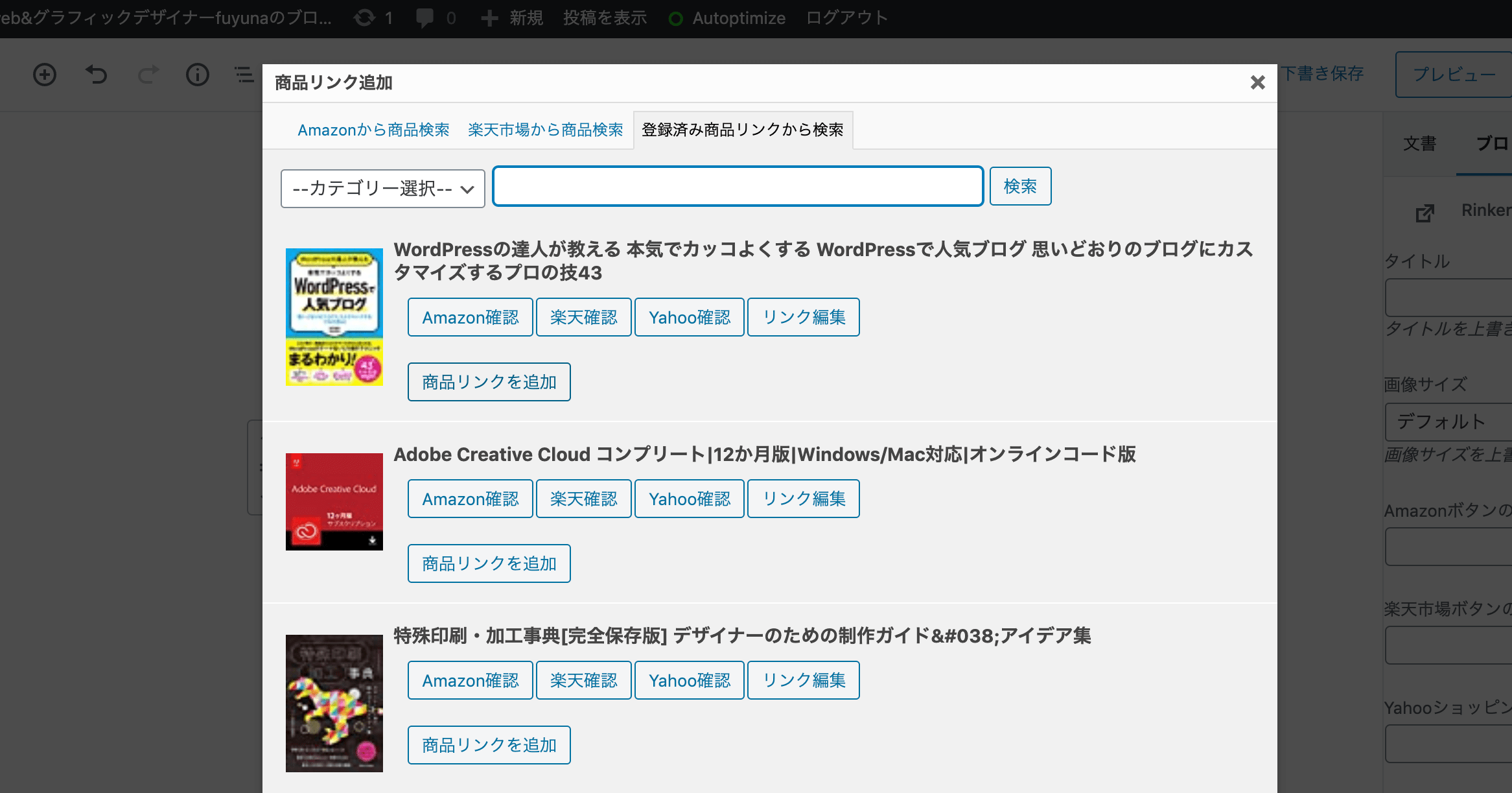1512x793 pixels.
Task: Focus the Yahooショッピング text field
Action: (1449, 744)
